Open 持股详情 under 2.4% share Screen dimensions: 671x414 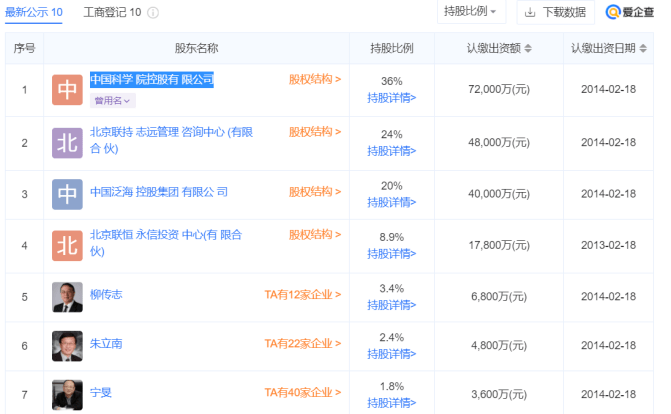pyautogui.click(x=392, y=354)
